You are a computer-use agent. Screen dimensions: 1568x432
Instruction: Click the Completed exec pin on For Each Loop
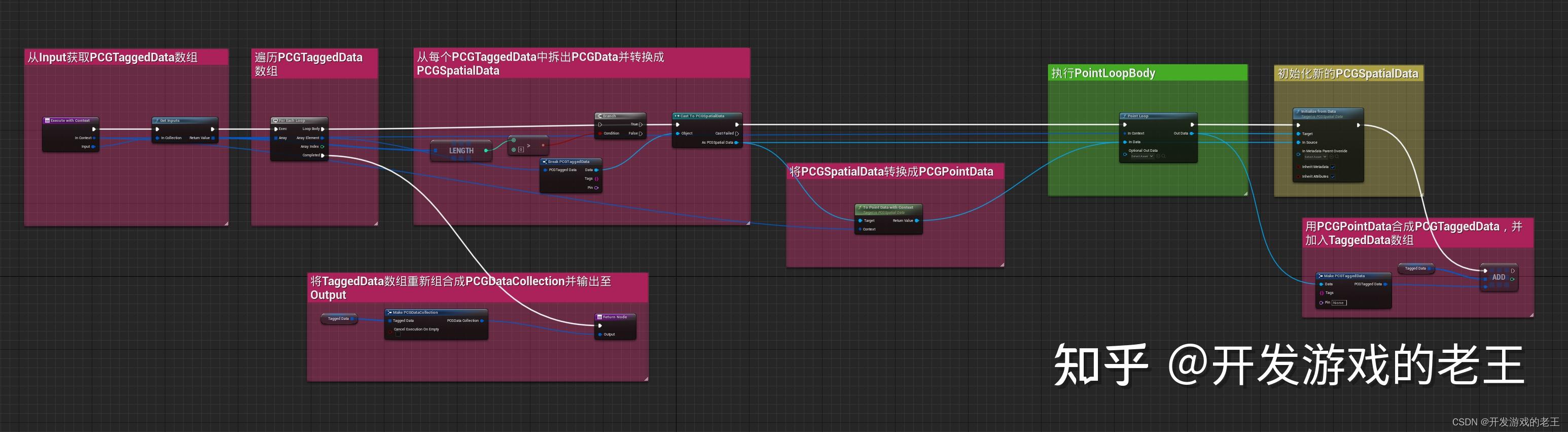(323, 155)
